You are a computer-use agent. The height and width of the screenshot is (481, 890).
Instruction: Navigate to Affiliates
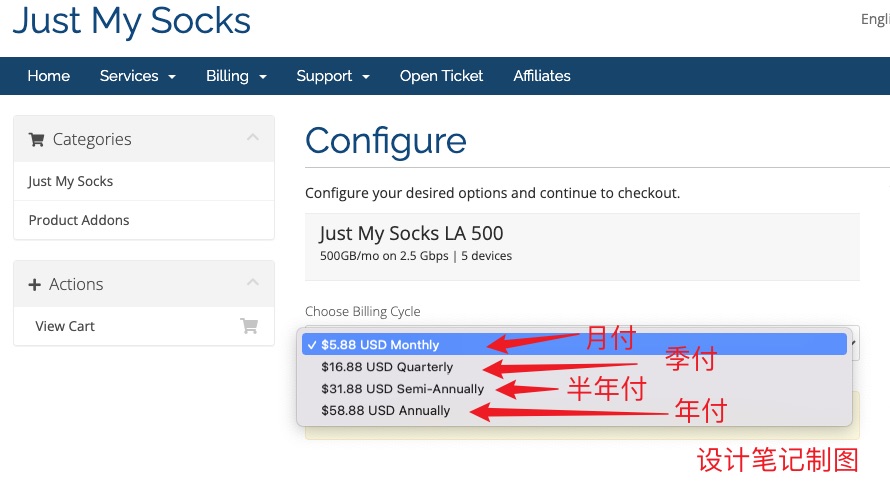(x=542, y=76)
